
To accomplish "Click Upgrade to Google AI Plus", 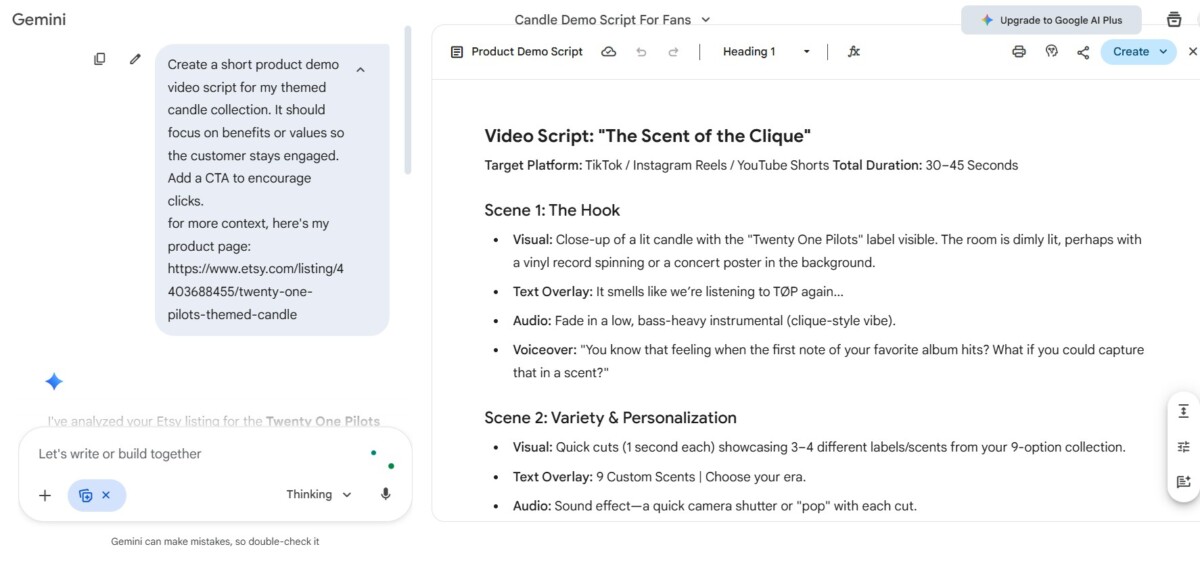I will [x=1051, y=20].
